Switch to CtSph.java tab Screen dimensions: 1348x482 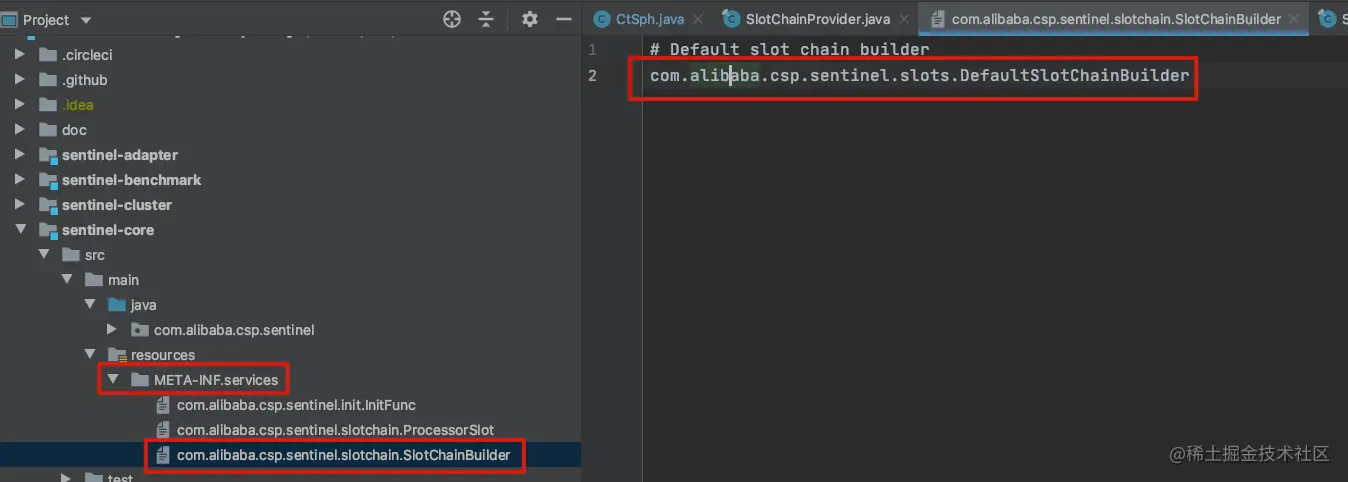[x=650, y=19]
